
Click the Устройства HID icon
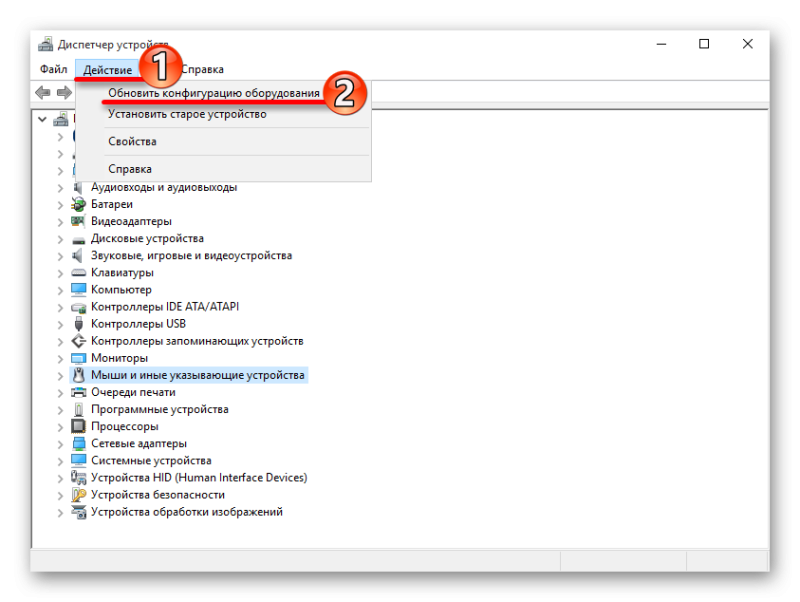pos(79,478)
